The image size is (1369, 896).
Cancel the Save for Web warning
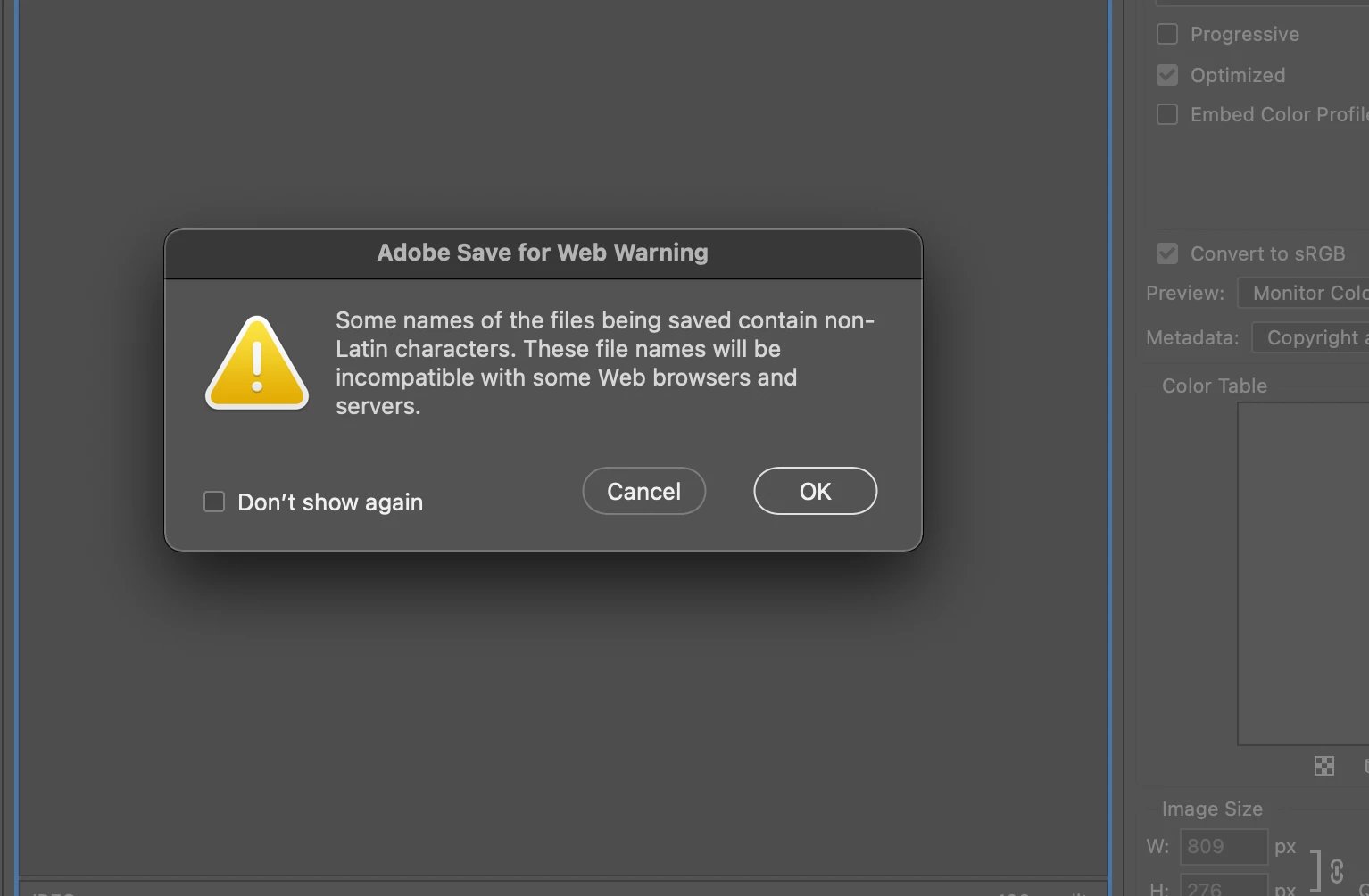click(x=643, y=491)
